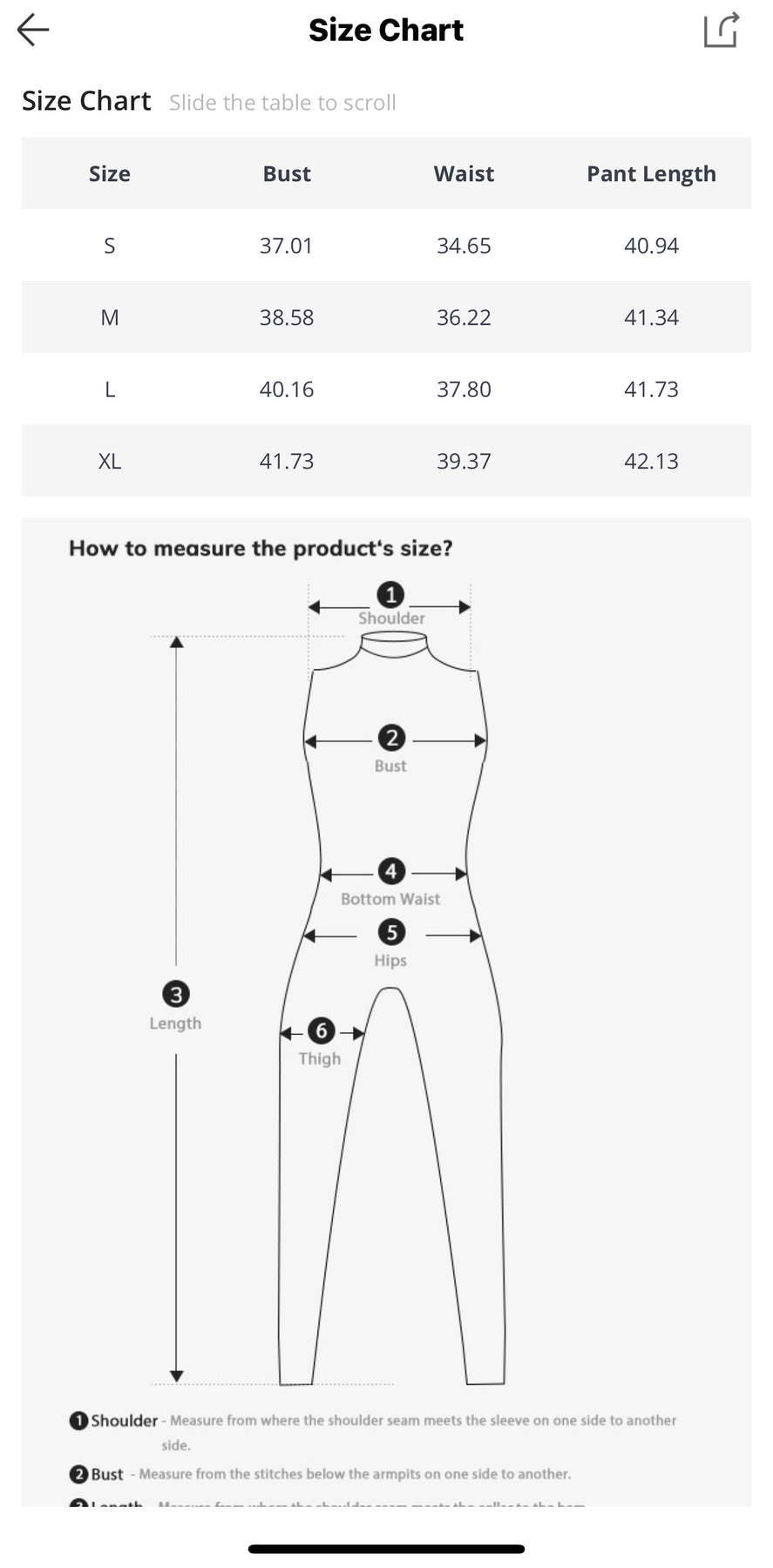Tap the number 1 Shoulder marker

390,595
